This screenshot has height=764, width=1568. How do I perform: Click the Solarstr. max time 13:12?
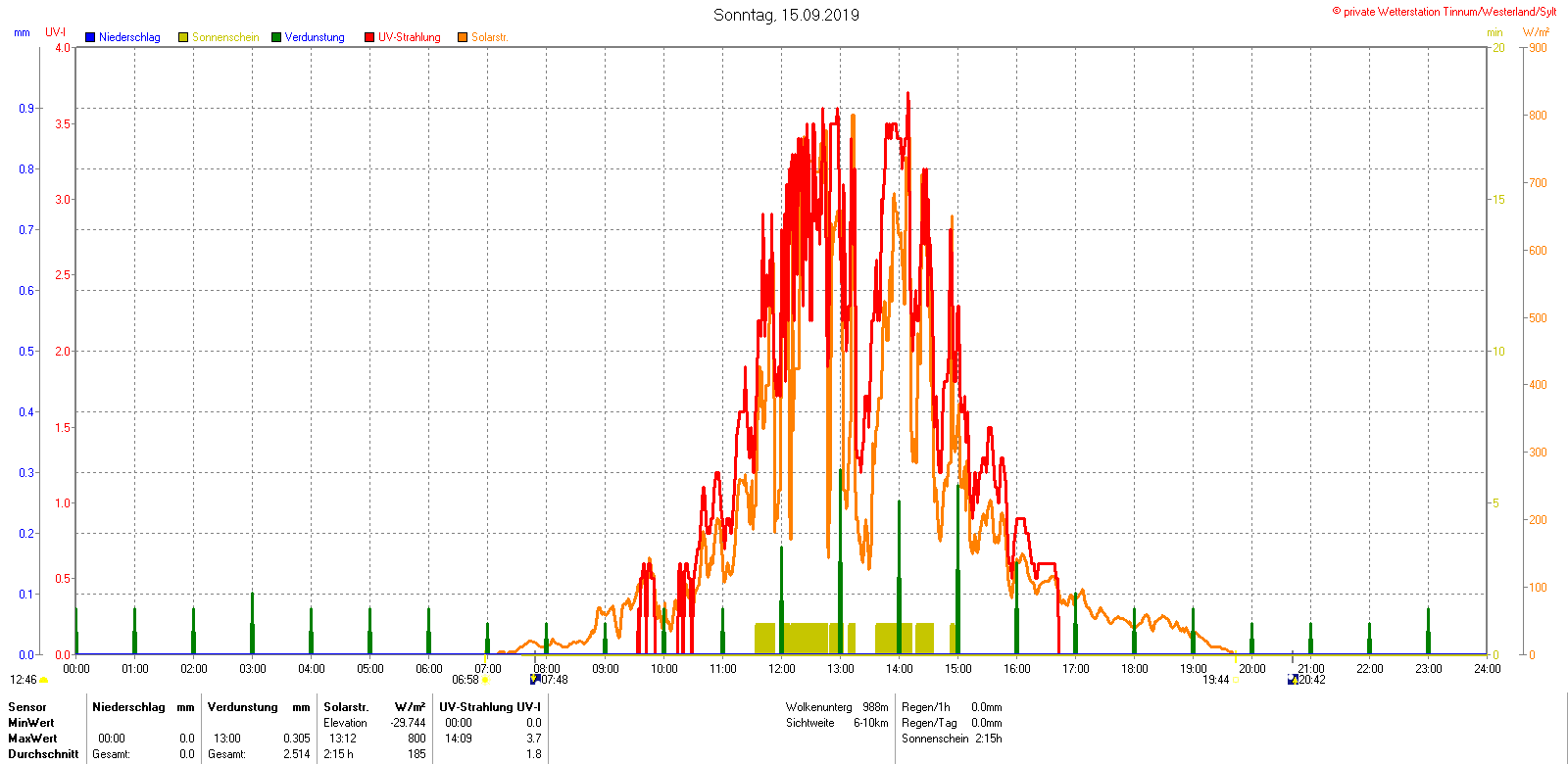343,739
